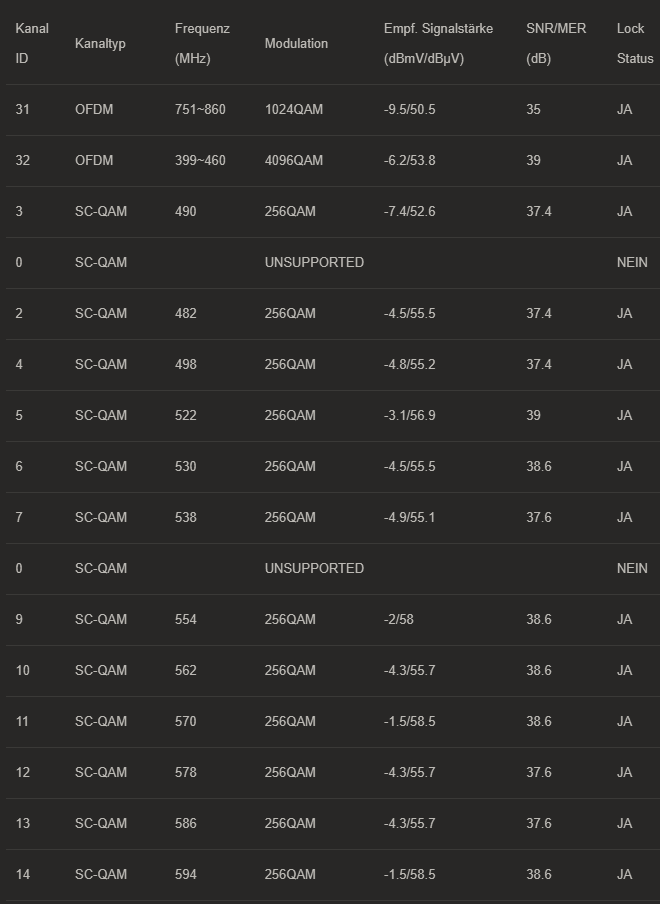Select the 4096QAM modulation cell

pyautogui.click(x=293, y=160)
